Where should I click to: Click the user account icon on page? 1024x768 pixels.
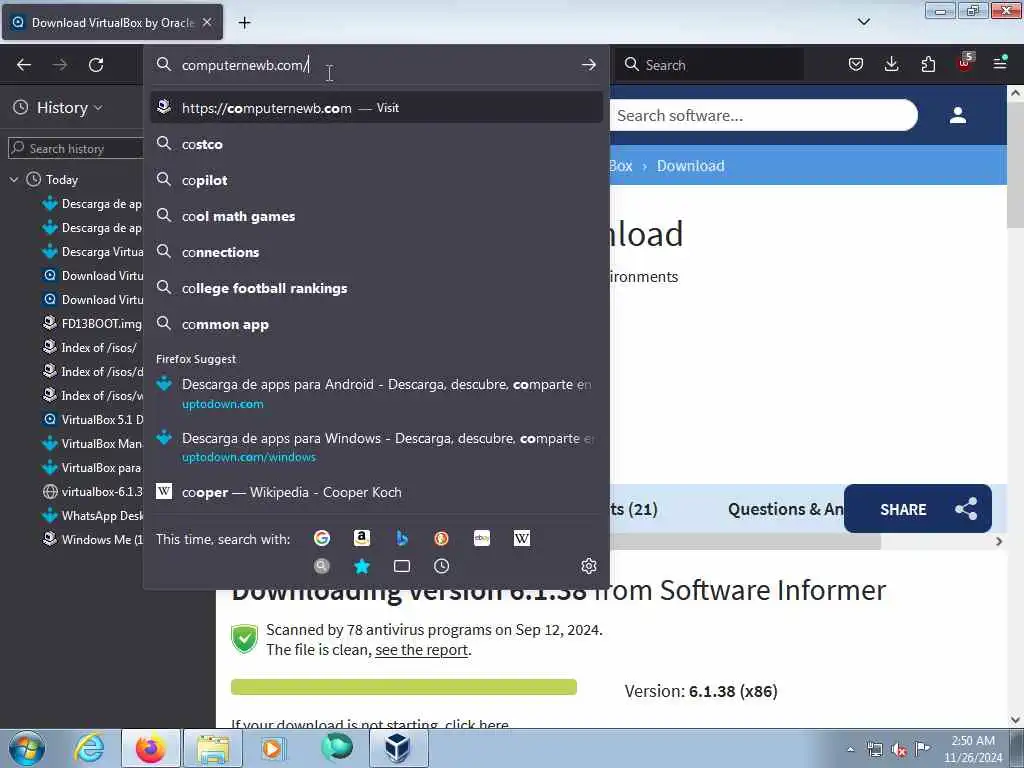pos(958,116)
